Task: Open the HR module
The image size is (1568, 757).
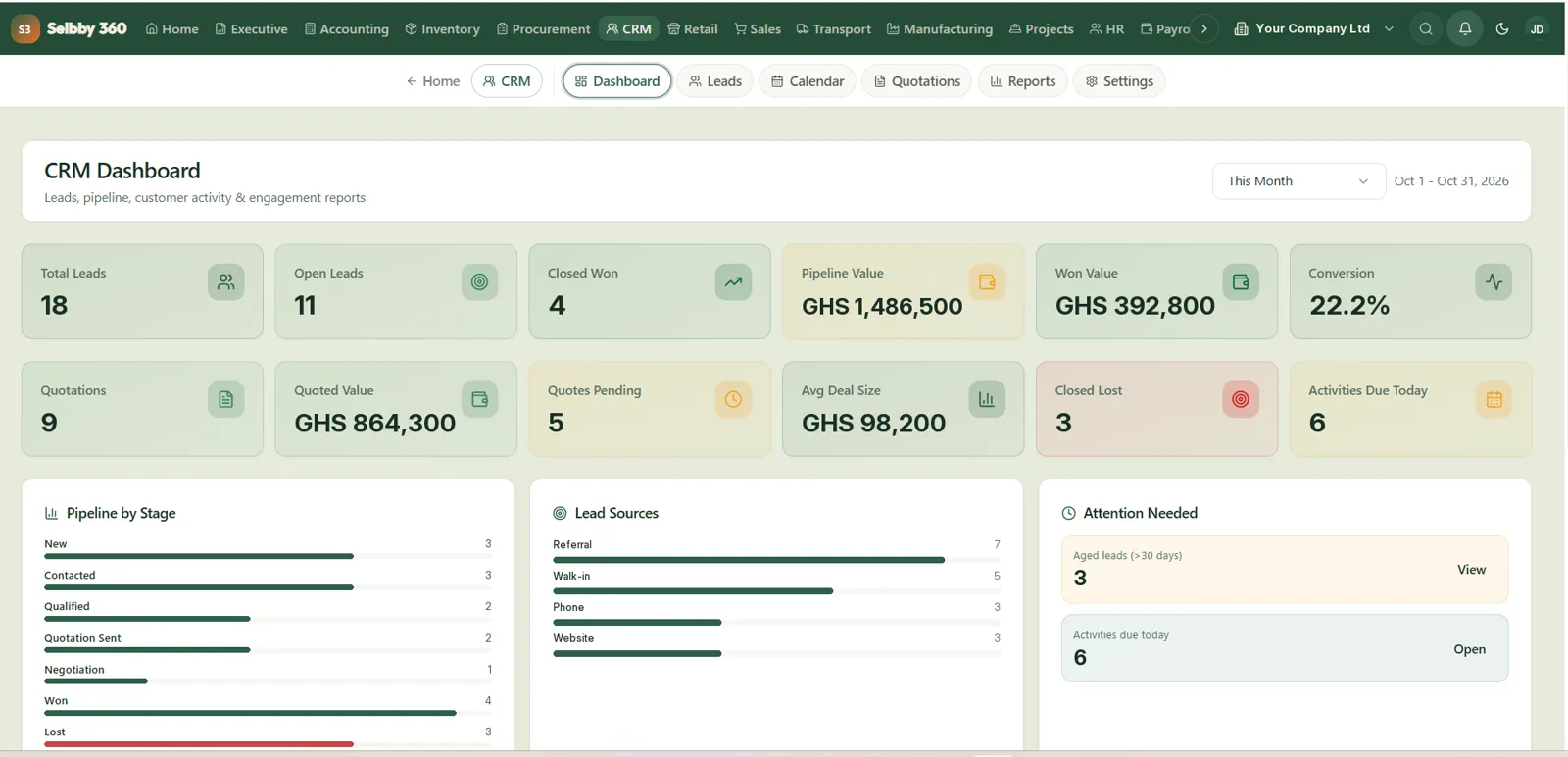Action: coord(1107,29)
